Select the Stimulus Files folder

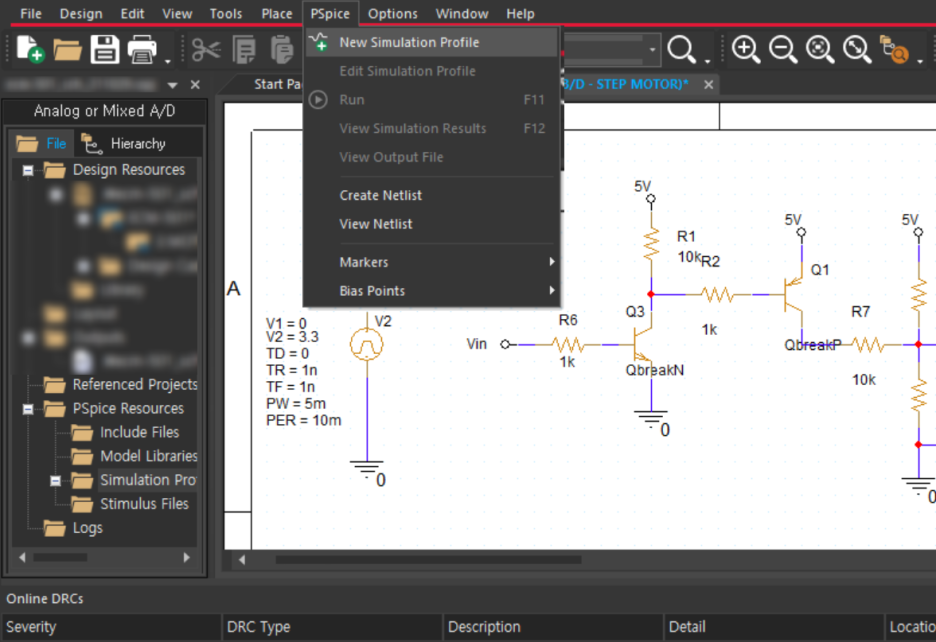130,504
